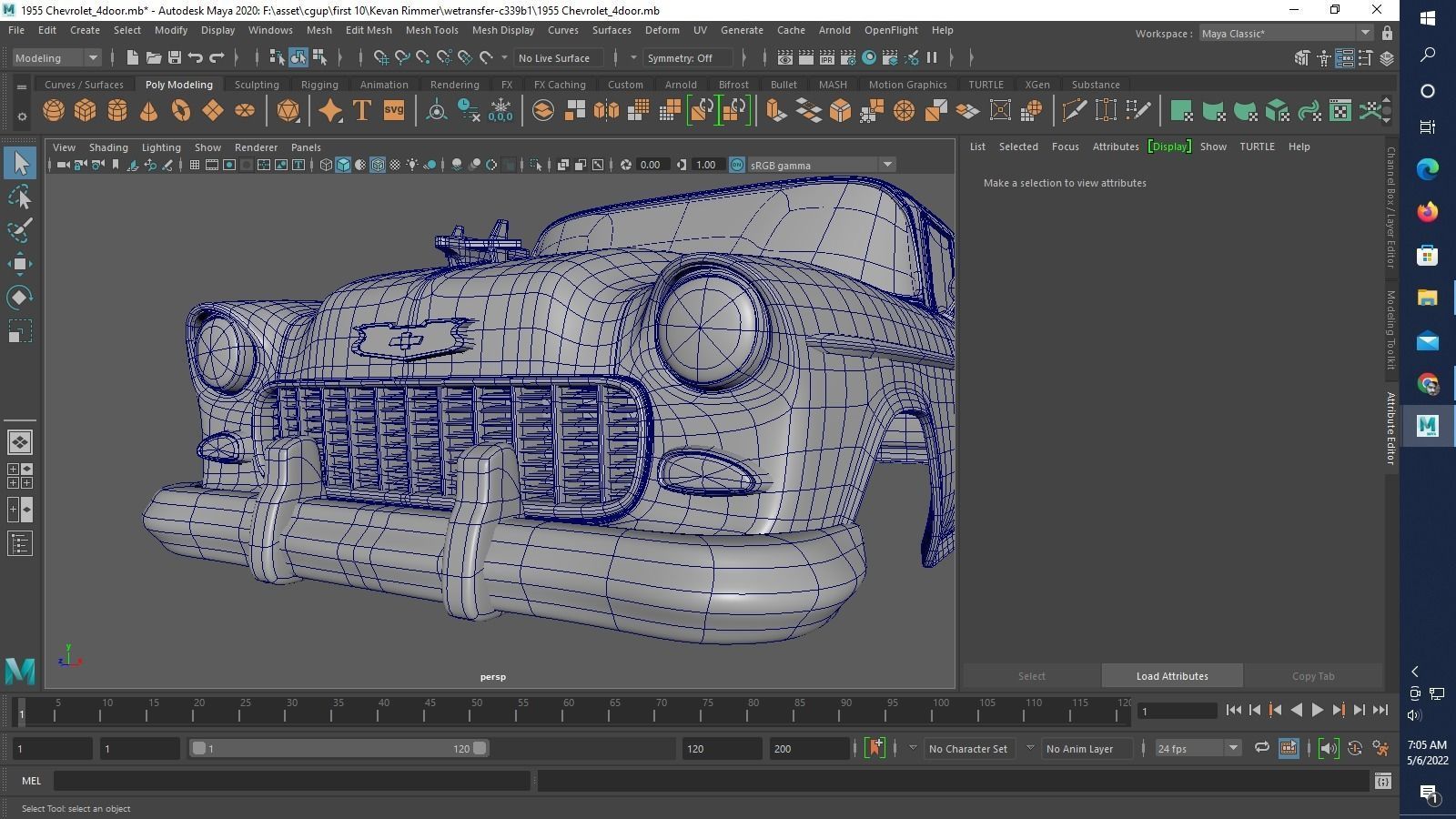1456x819 pixels.
Task: Click the Copy Tab button in Attribute Editor
Action: [x=1313, y=675]
